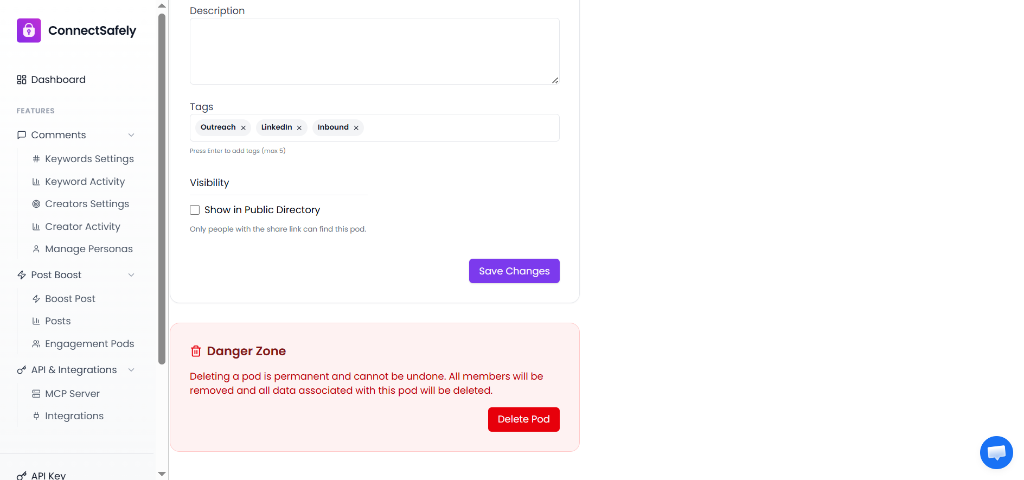This screenshot has width=1024, height=480.
Task: Collapse the Post Boost section chevron
Action: pyautogui.click(x=131, y=275)
